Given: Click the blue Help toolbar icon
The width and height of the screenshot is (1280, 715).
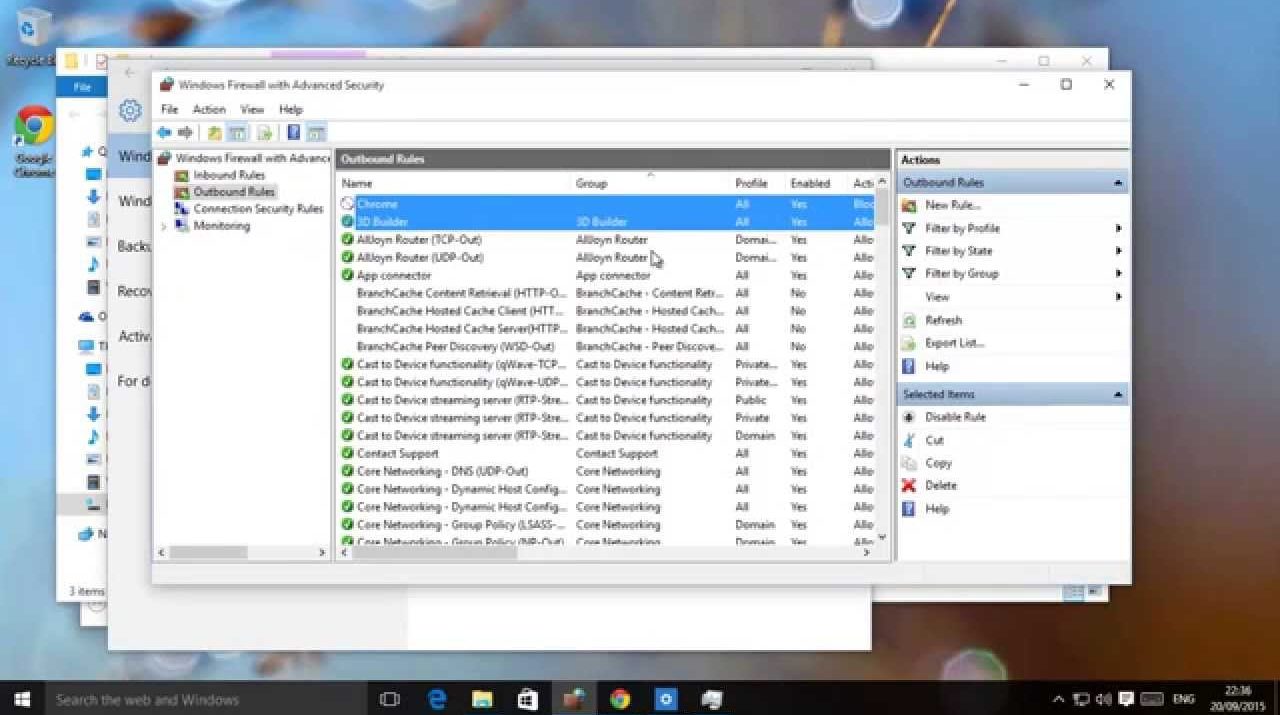Looking at the screenshot, I should click(x=293, y=133).
